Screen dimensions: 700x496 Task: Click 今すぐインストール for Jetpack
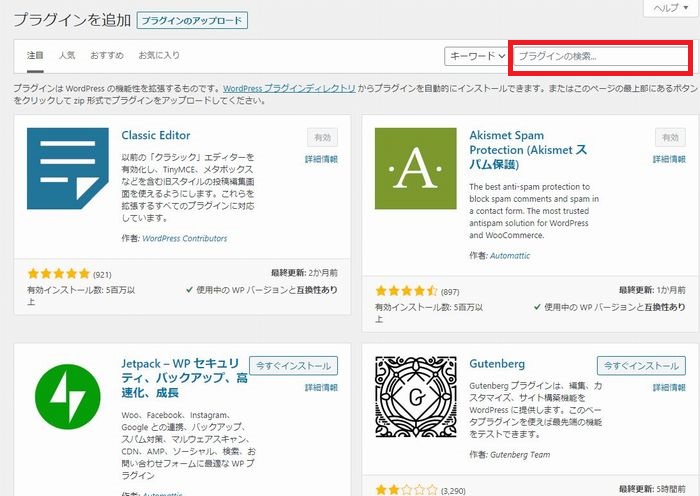pos(293,366)
